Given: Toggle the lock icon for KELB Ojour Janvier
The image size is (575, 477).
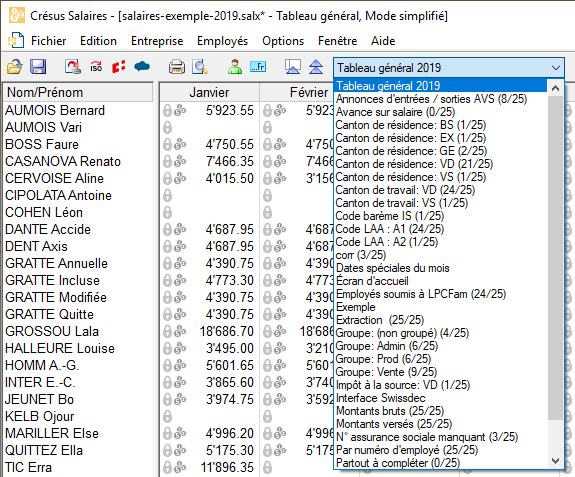Looking at the screenshot, I should (168, 417).
